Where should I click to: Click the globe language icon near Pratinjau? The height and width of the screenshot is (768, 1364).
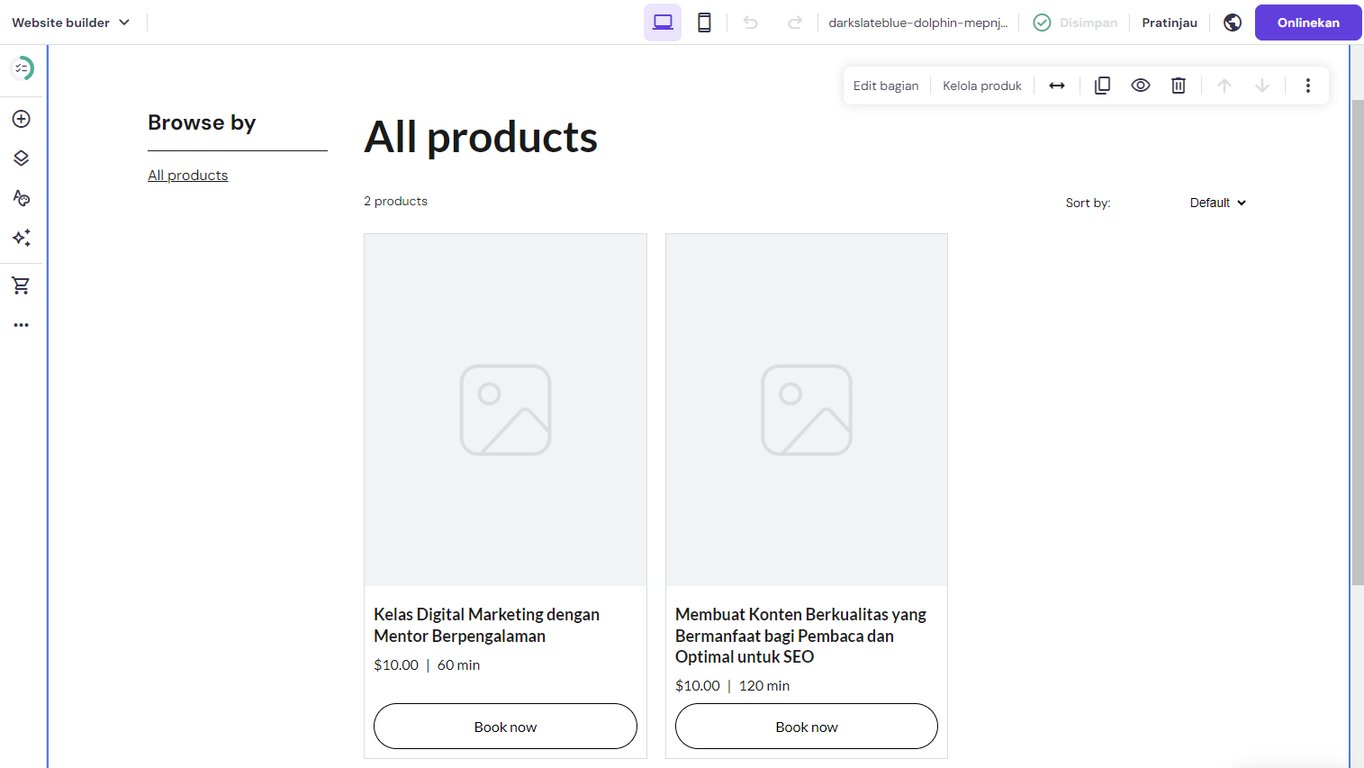[x=1232, y=21]
